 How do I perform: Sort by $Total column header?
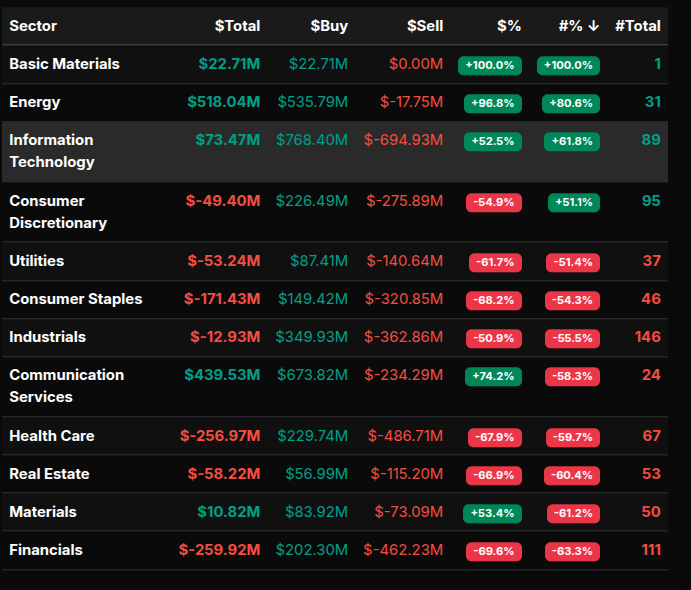click(237, 26)
